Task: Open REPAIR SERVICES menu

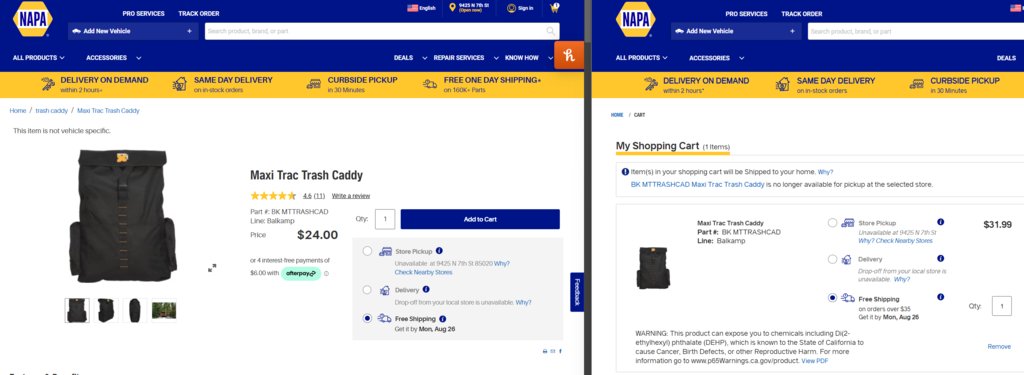Action: 466,57
